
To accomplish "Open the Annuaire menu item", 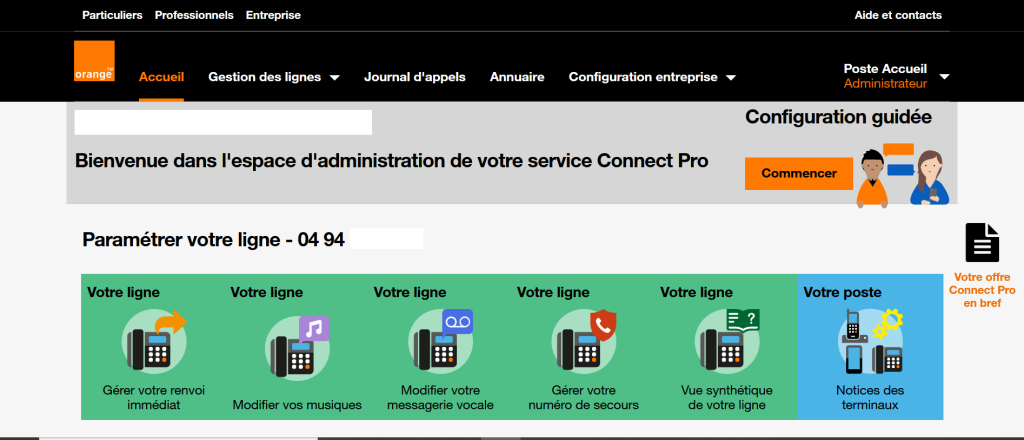I will 517,77.
